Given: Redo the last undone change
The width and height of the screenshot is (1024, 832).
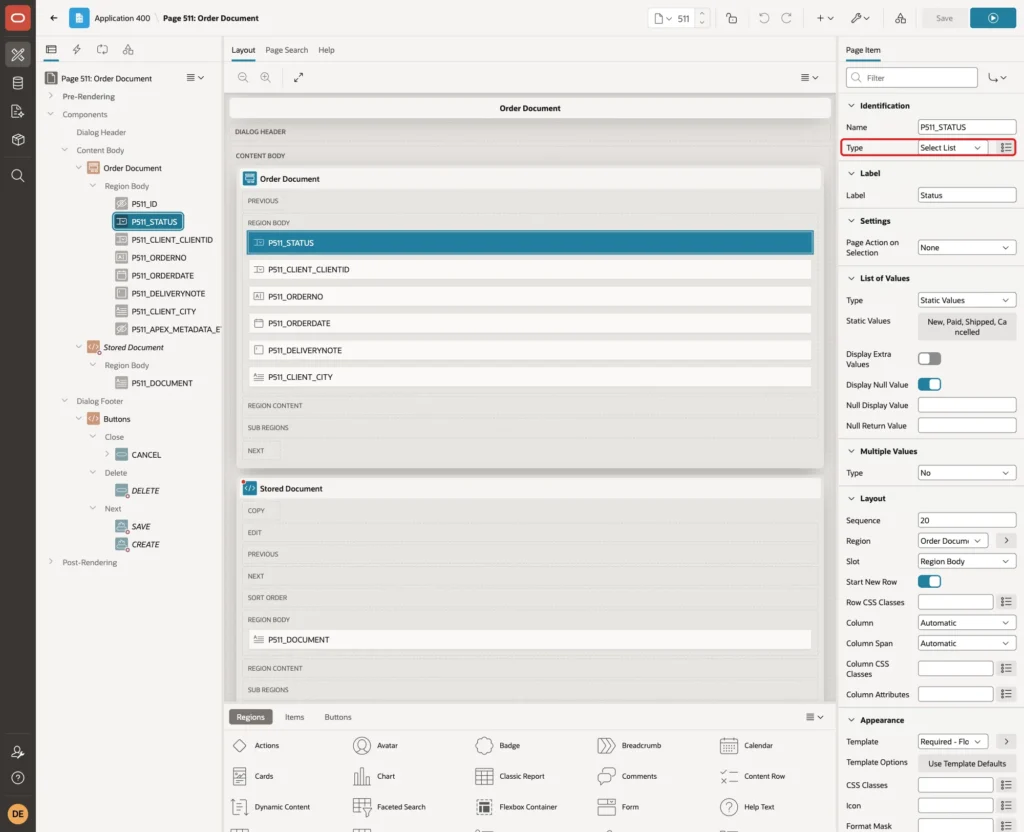Looking at the screenshot, I should point(786,18).
